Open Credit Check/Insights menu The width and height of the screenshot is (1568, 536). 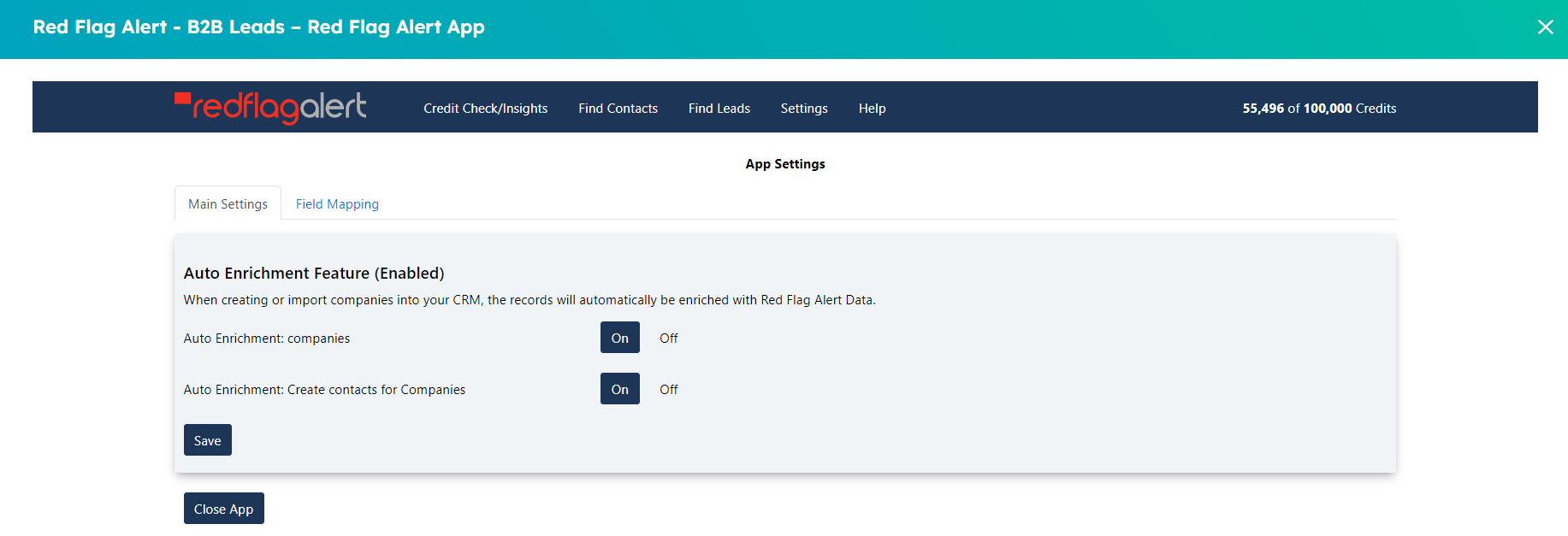click(486, 109)
